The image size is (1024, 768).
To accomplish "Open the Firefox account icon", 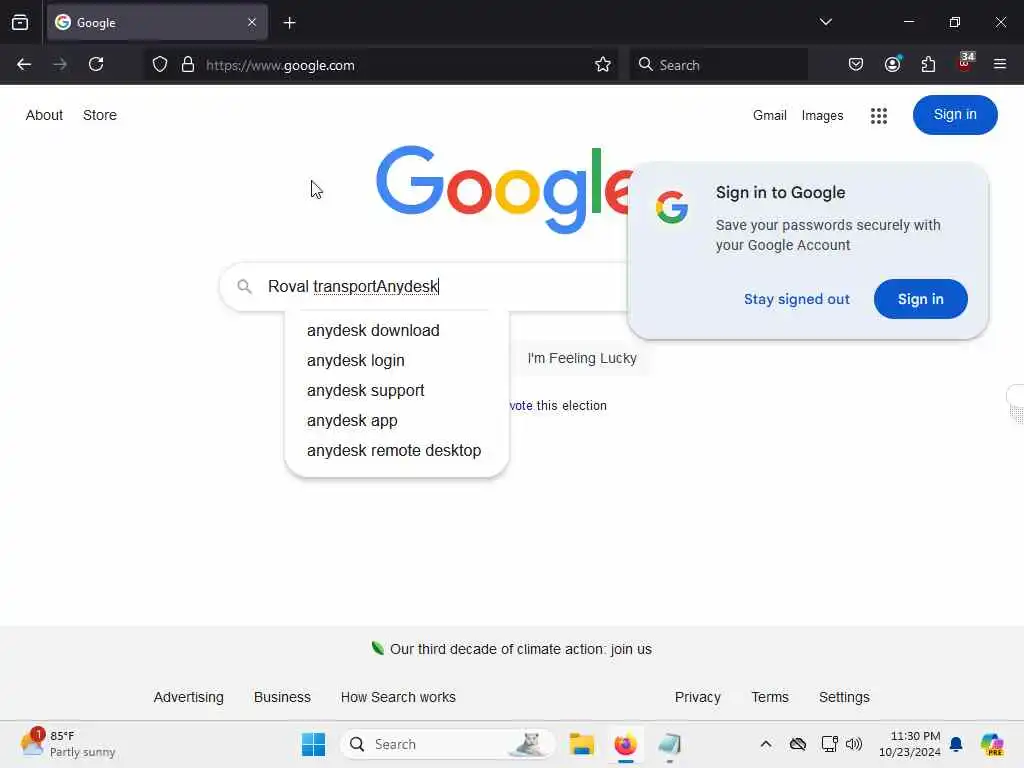I will tap(893, 64).
